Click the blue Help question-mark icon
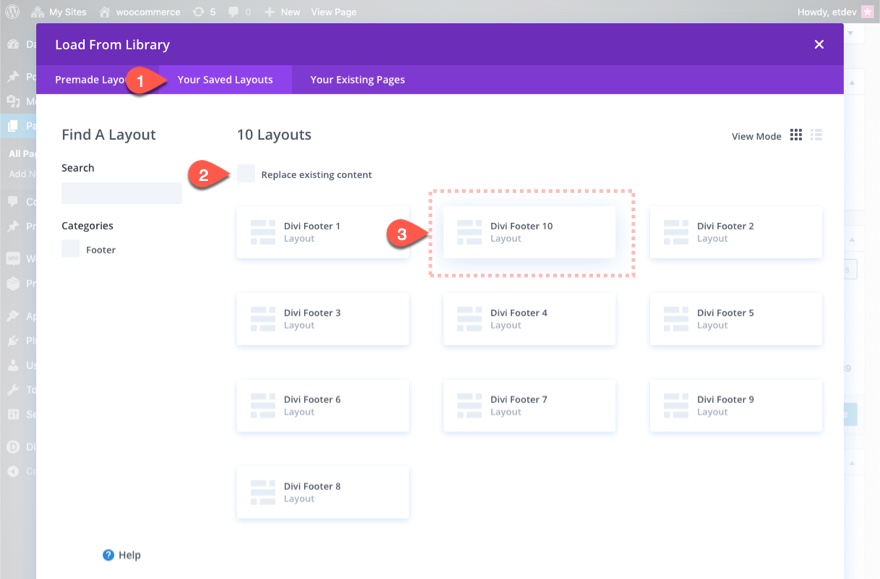 tap(108, 555)
